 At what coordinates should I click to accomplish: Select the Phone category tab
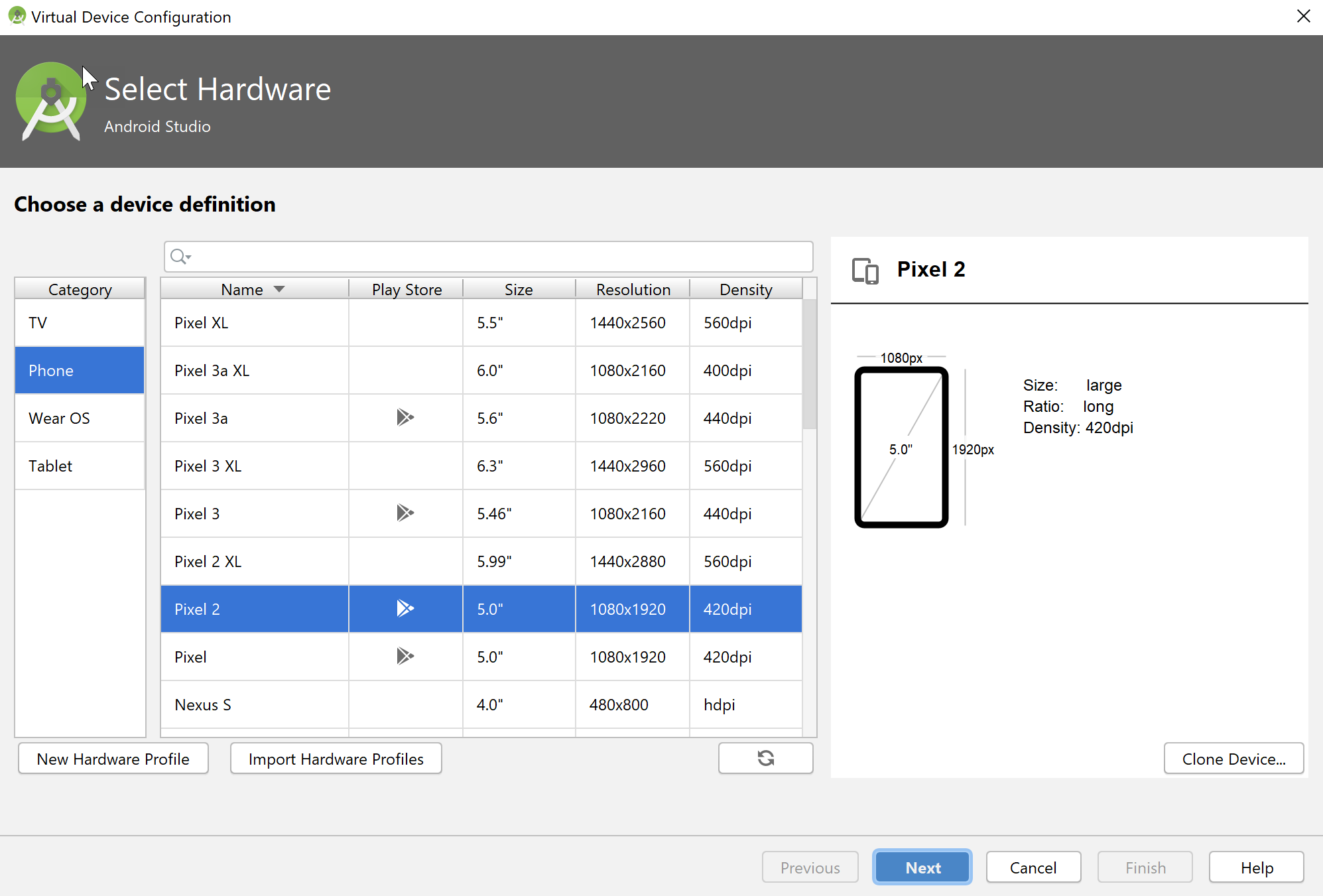coord(79,370)
